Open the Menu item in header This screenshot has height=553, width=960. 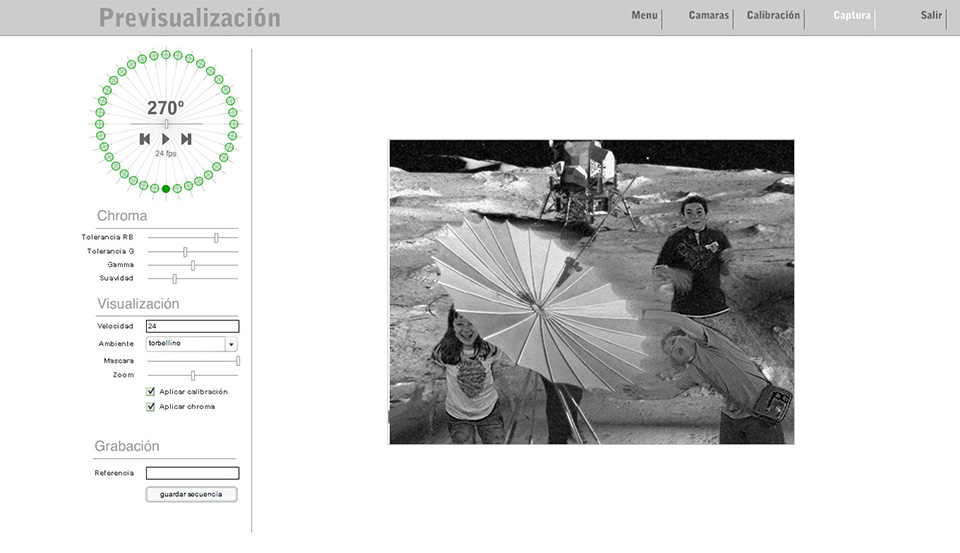click(644, 15)
